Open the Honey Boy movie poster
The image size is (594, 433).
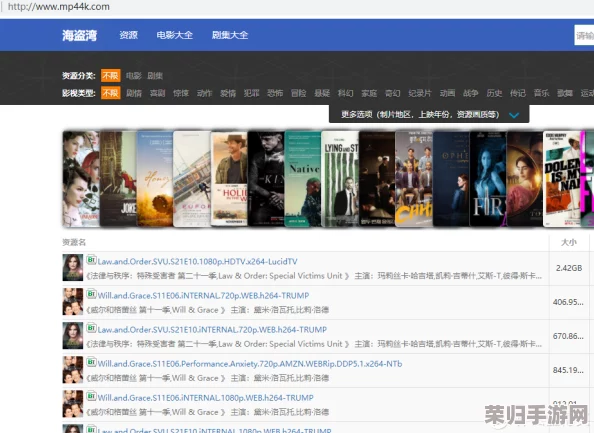pos(155,179)
